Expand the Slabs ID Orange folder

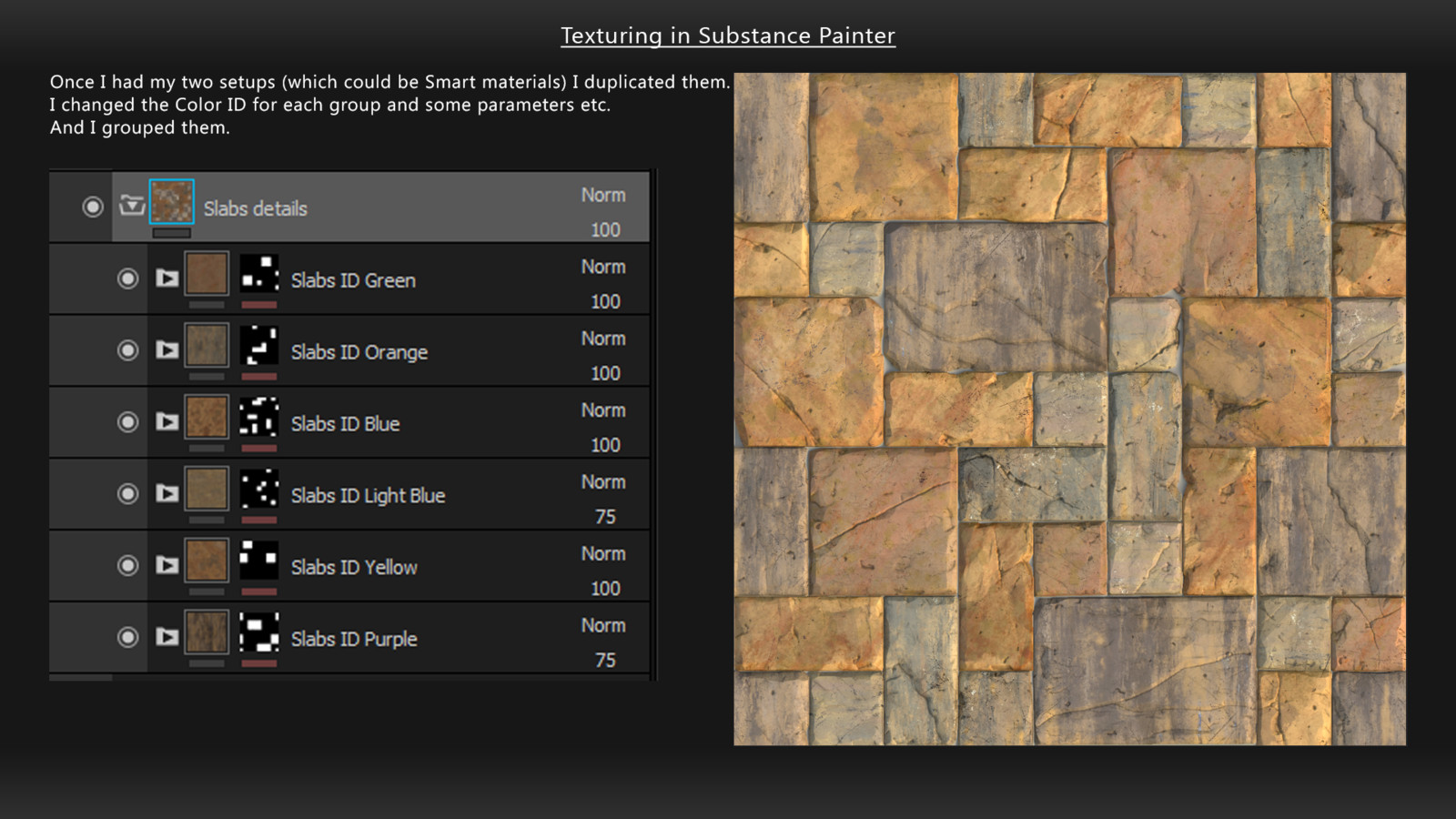[167, 349]
